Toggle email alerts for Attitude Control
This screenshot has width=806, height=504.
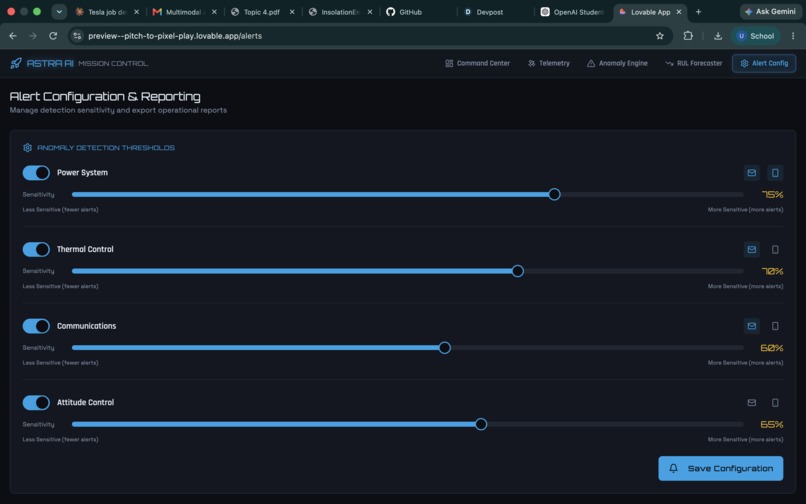(x=752, y=403)
